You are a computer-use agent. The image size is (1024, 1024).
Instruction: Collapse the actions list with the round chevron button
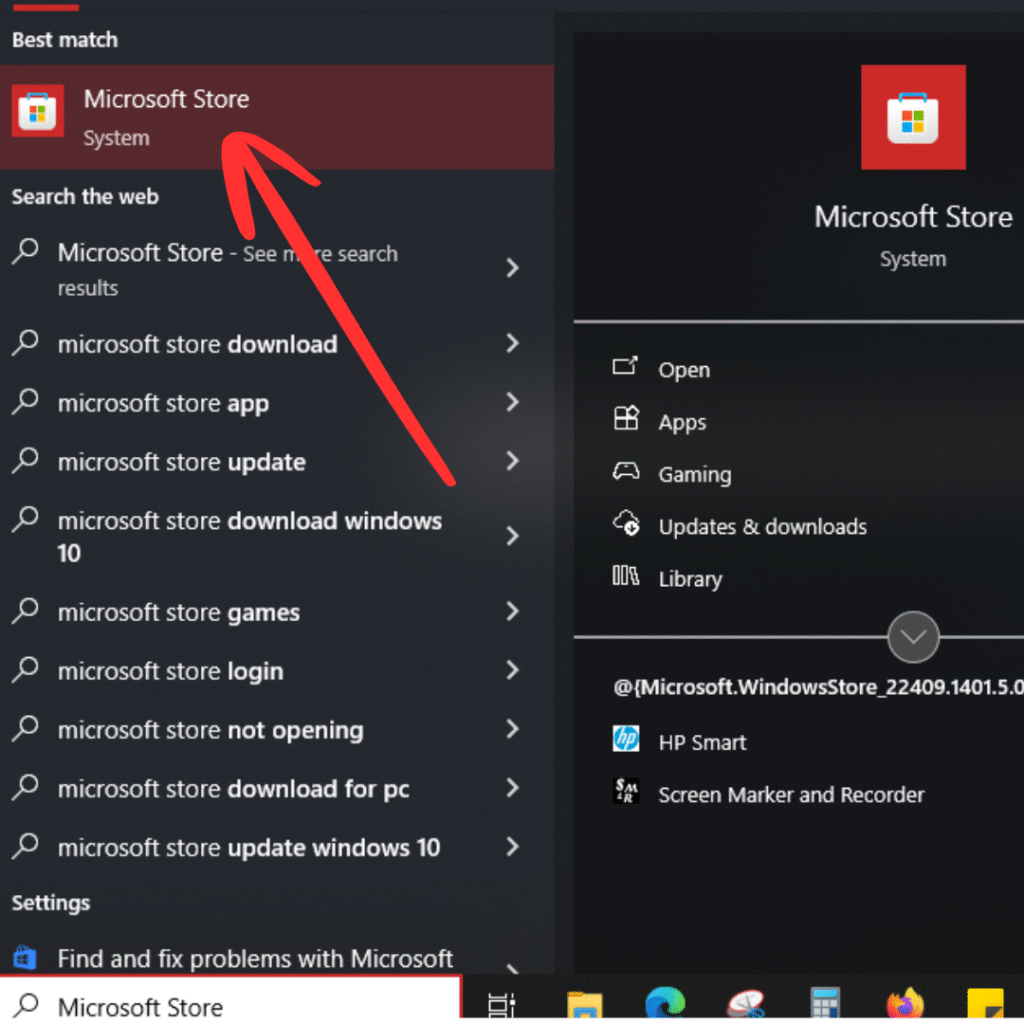pyautogui.click(x=913, y=637)
